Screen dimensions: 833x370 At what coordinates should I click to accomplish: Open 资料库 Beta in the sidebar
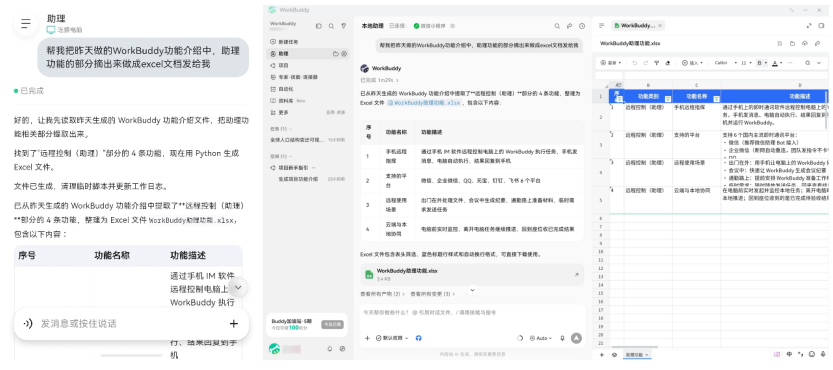(x=308, y=100)
